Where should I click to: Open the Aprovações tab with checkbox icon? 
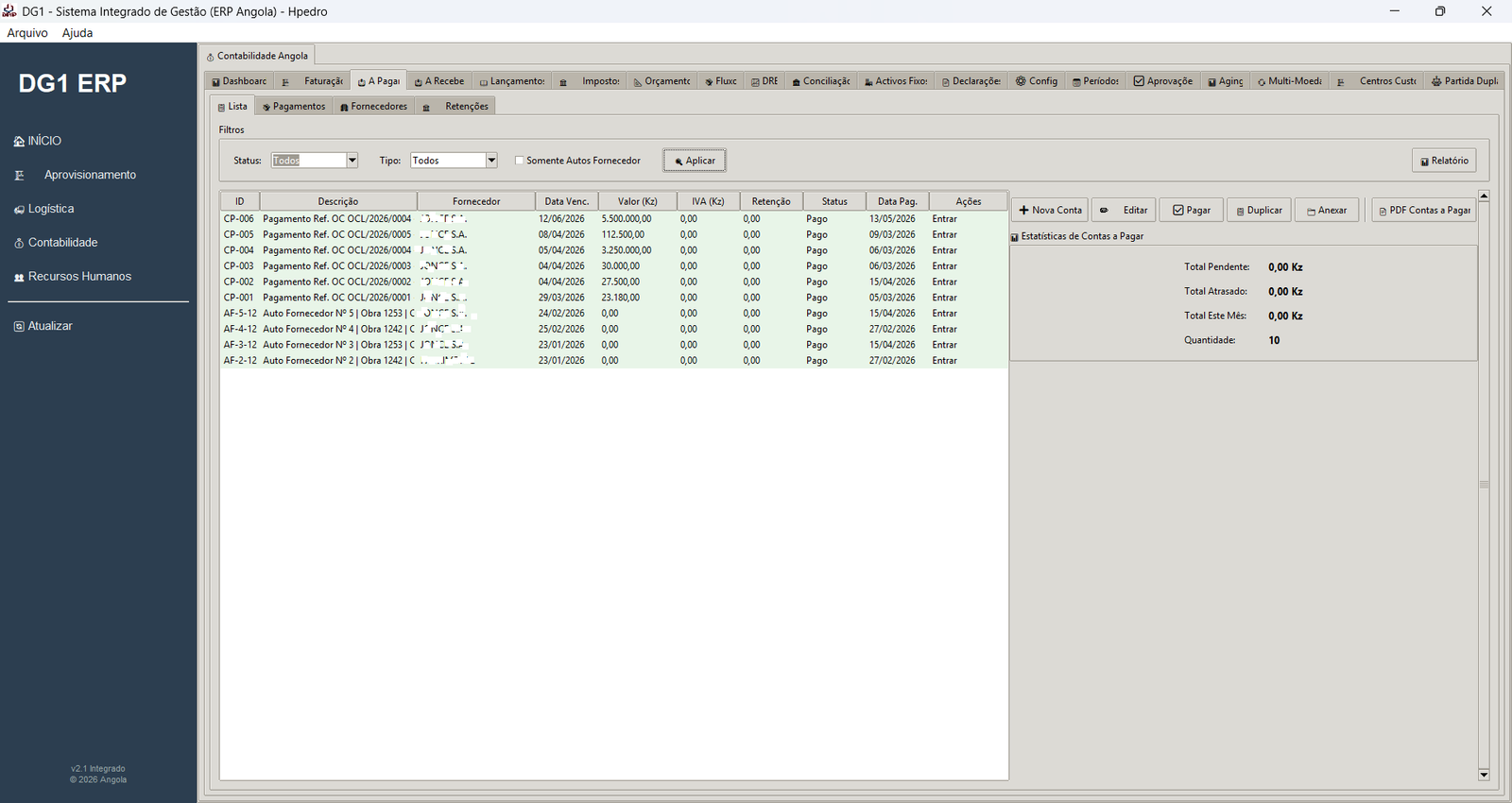(1163, 81)
